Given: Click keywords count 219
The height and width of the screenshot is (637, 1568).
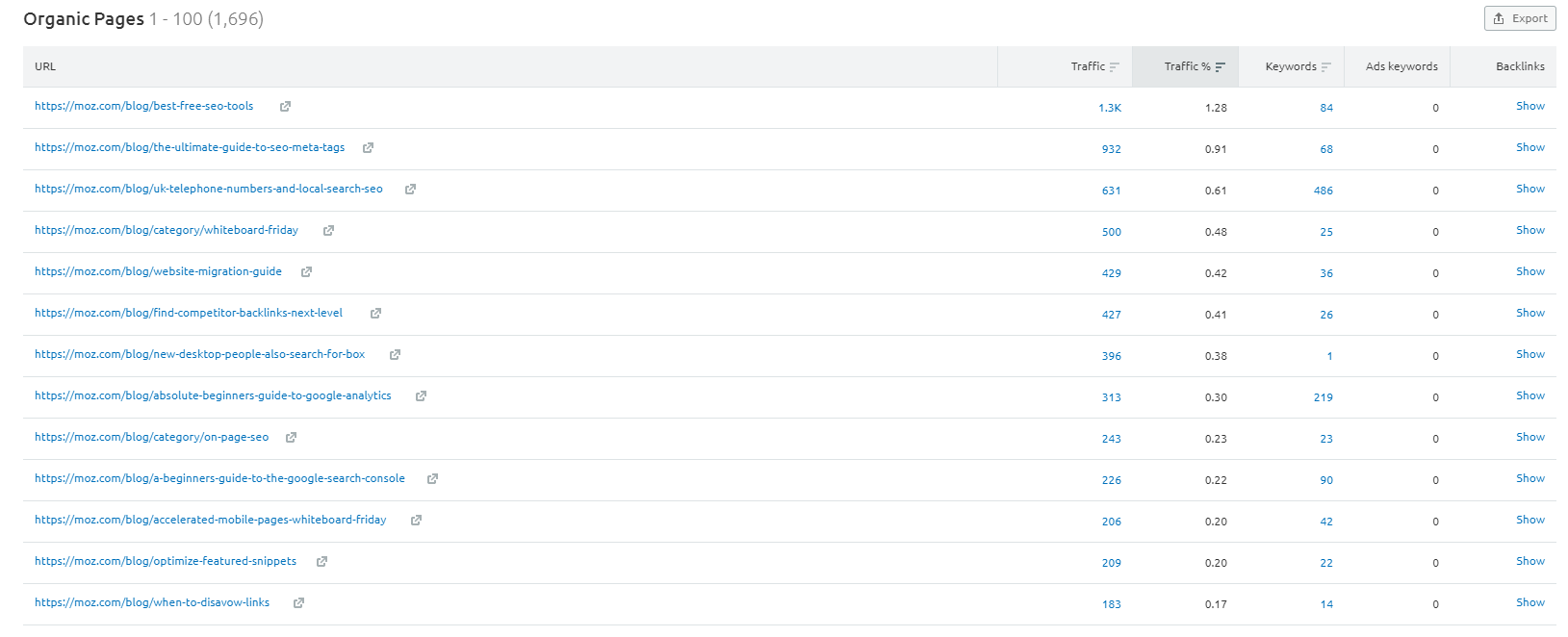Looking at the screenshot, I should coord(1324,397).
